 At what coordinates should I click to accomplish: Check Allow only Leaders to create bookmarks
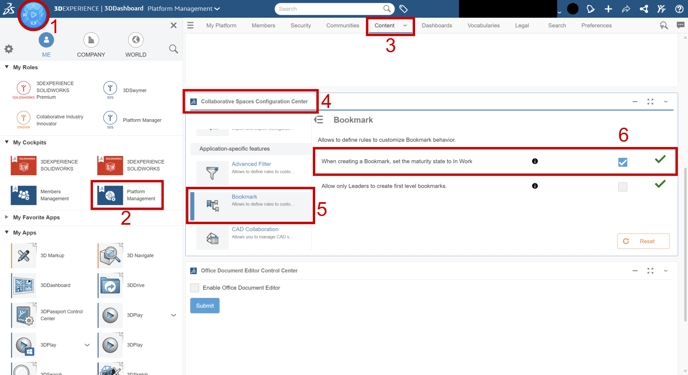[x=623, y=187]
